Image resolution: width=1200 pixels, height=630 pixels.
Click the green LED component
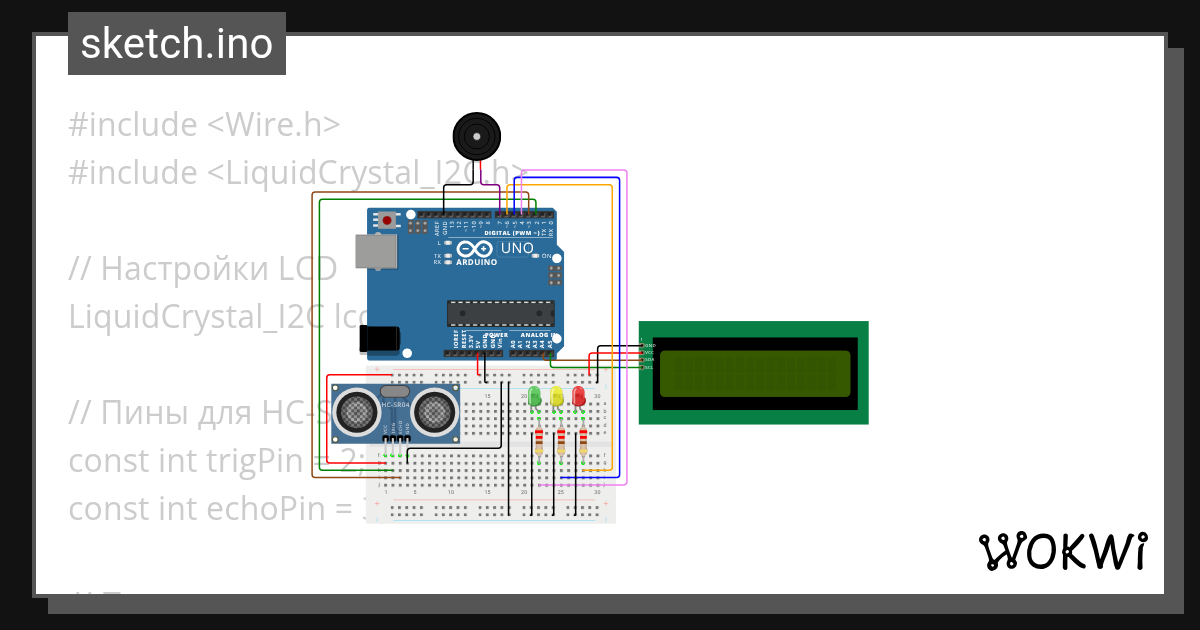point(534,397)
